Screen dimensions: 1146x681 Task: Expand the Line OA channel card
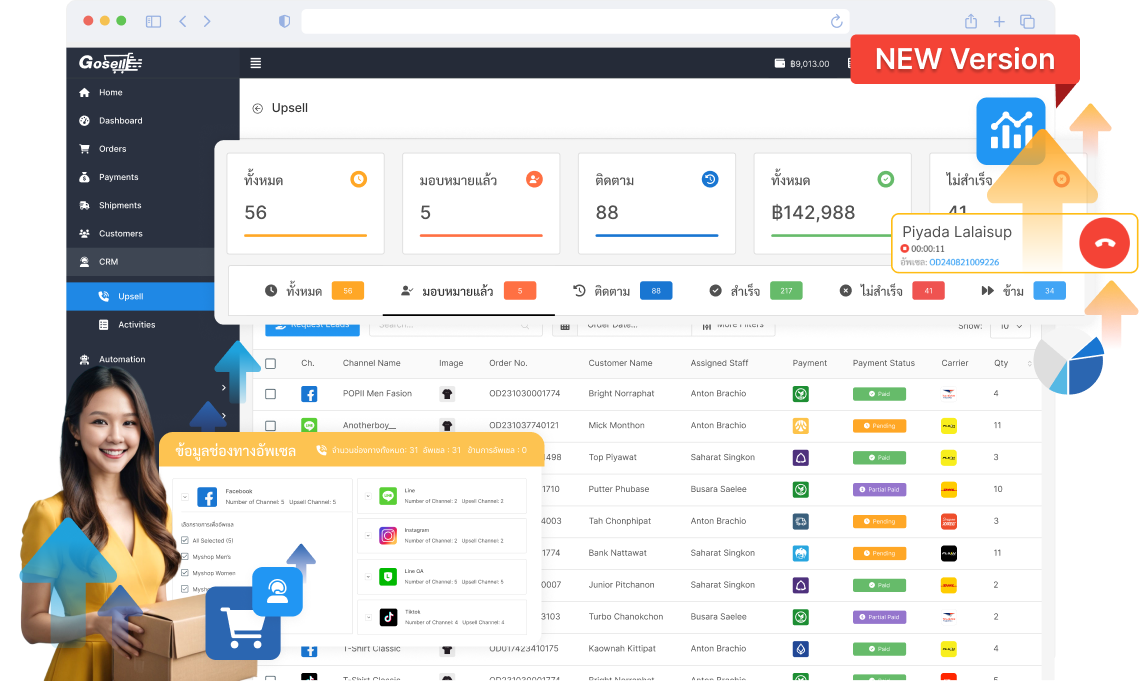click(368, 577)
